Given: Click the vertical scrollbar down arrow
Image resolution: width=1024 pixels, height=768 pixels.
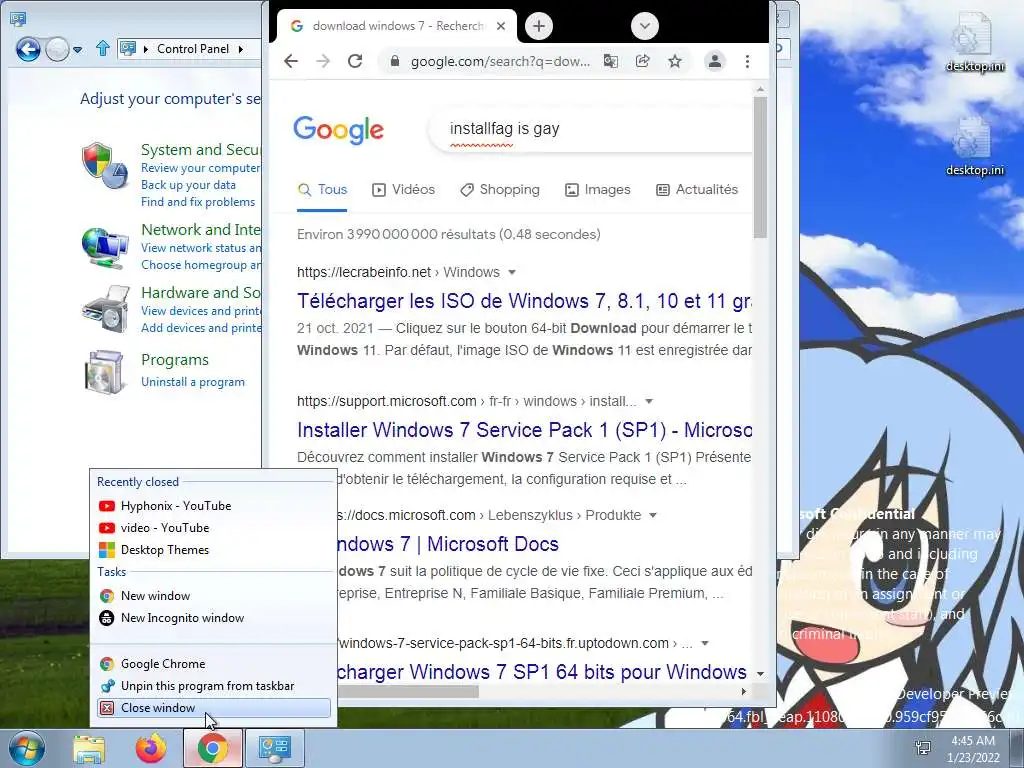Looking at the screenshot, I should click(760, 673).
